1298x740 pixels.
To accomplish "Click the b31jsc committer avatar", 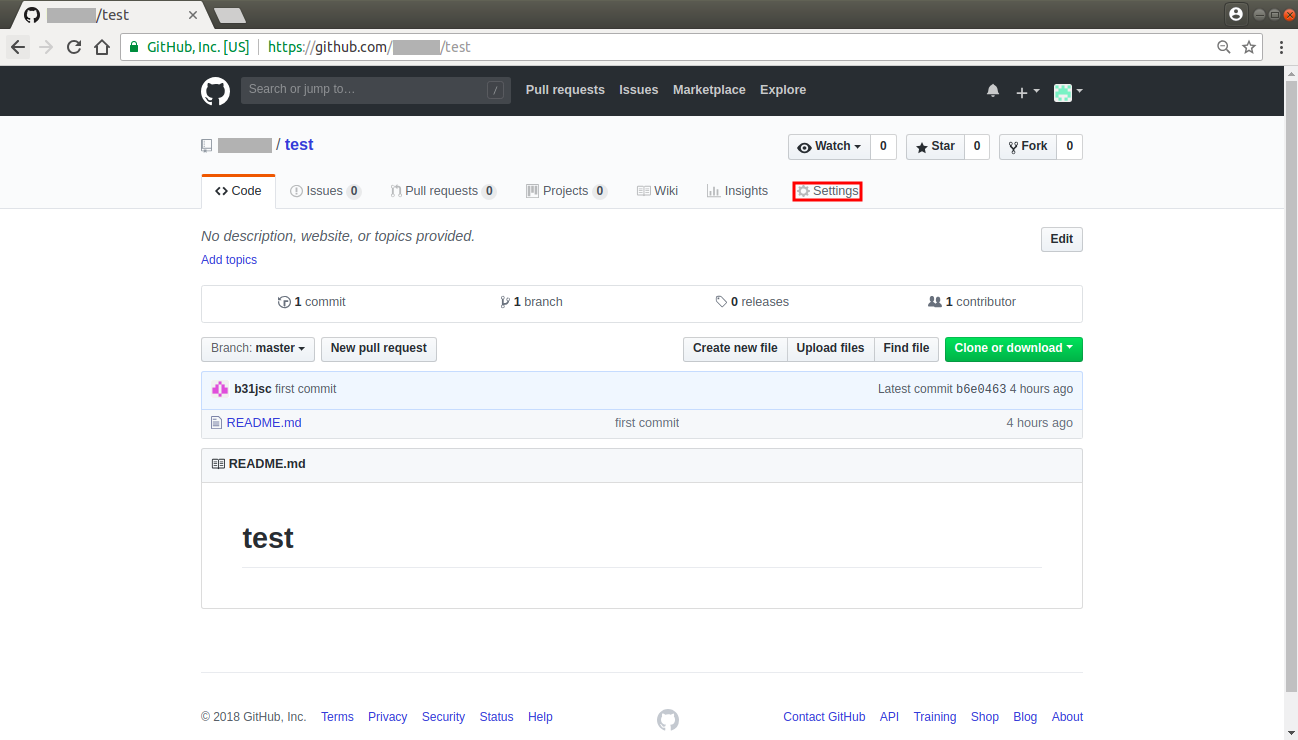I will 220,389.
